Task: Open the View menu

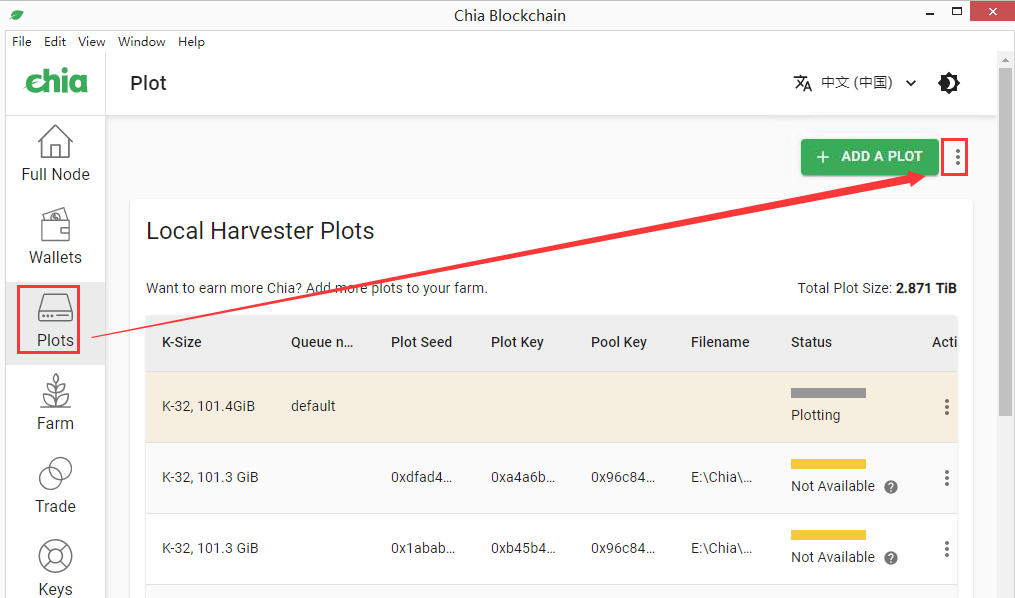Action: tap(92, 42)
